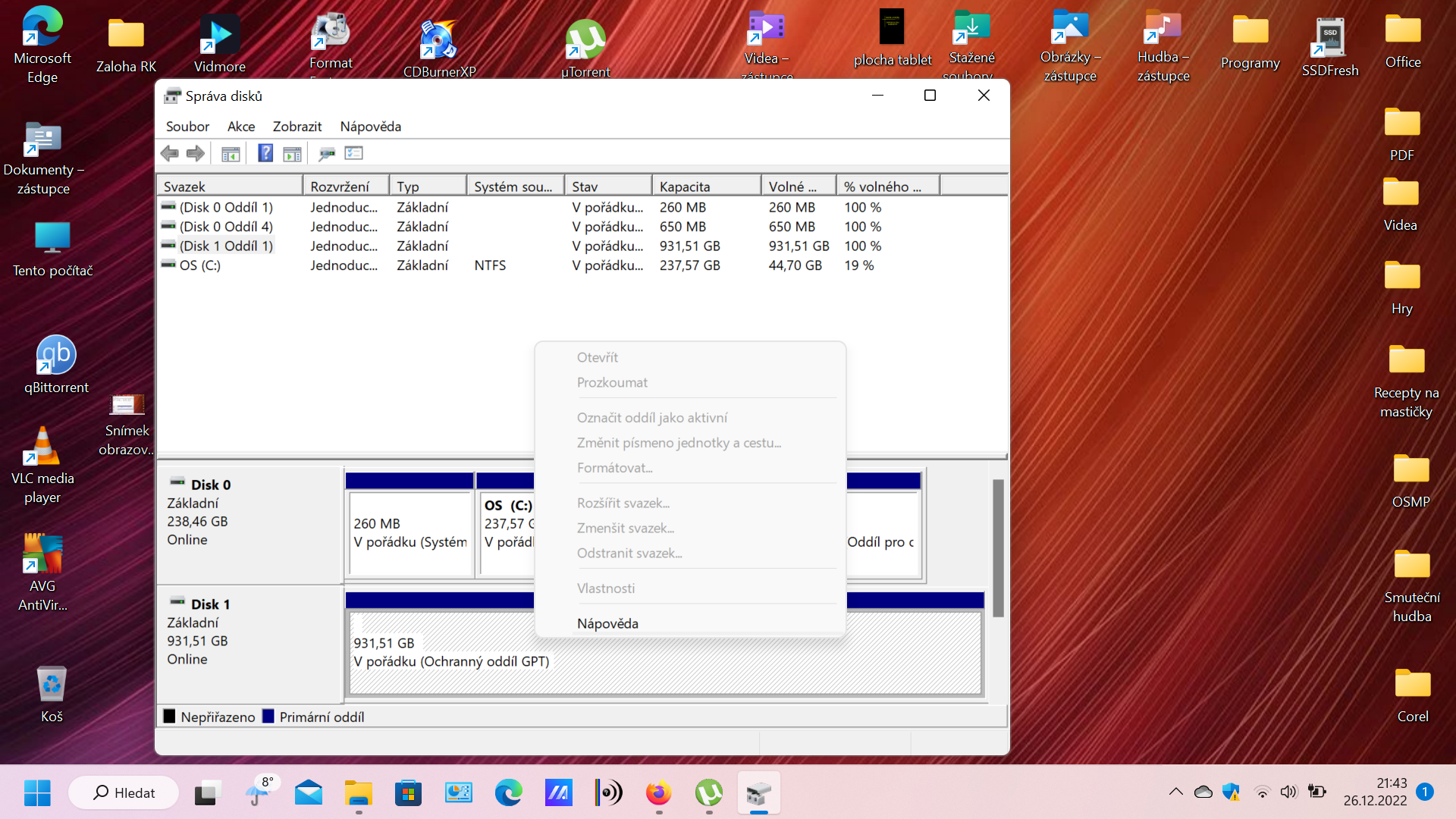Click the blue question mark Help icon

pyautogui.click(x=265, y=153)
